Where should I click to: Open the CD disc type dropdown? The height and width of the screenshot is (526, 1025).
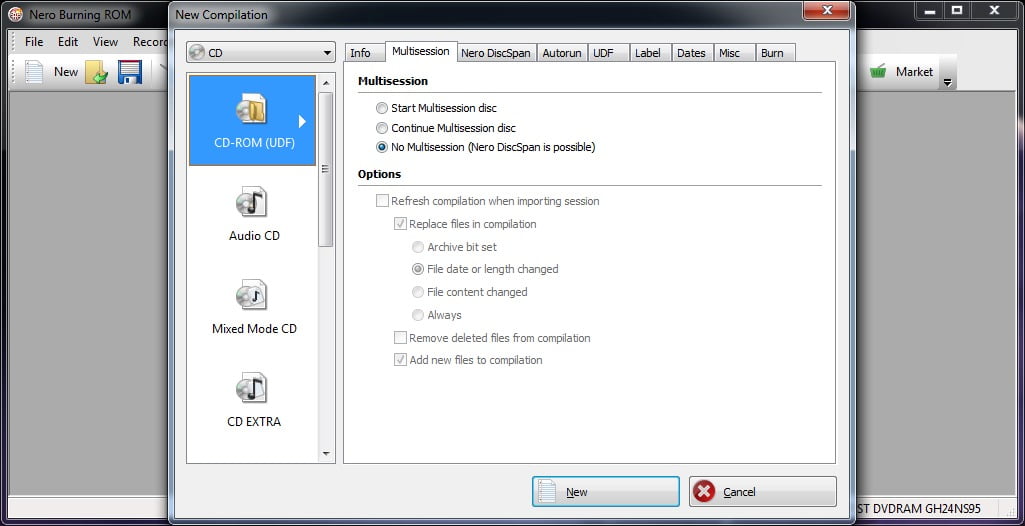coord(261,53)
